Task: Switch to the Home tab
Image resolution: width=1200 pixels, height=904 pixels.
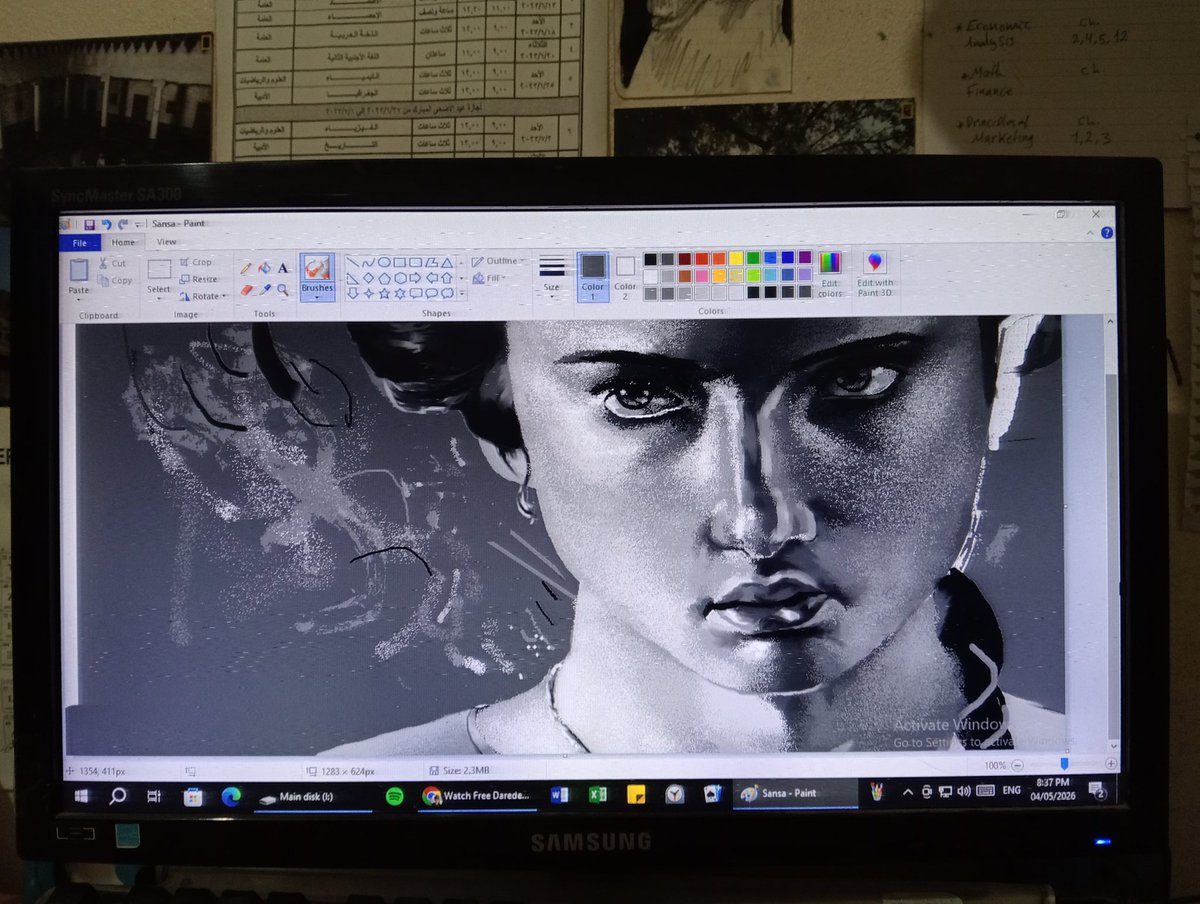Action: click(x=123, y=242)
